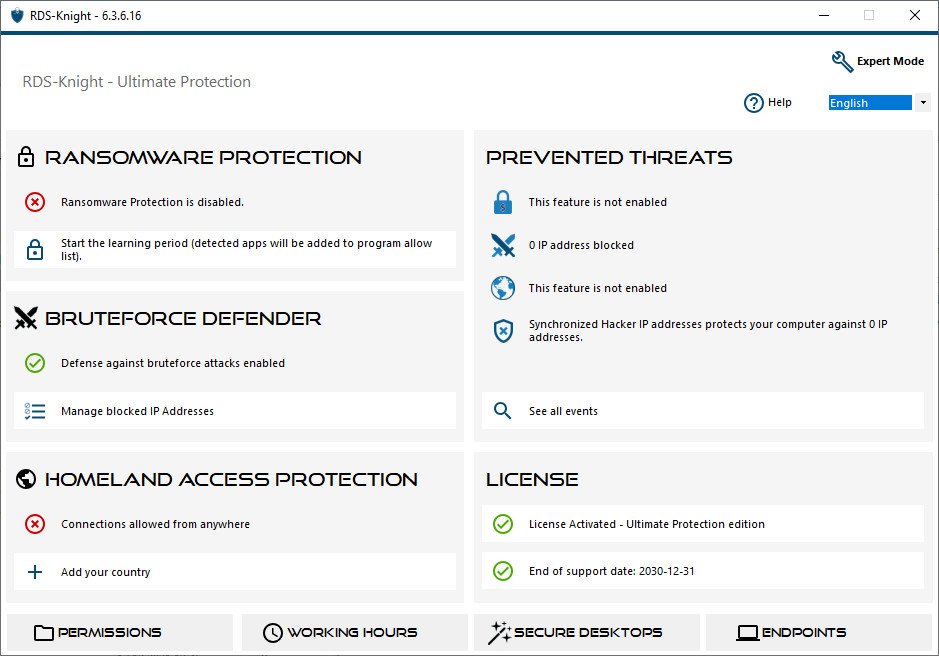Click Connections allowed from anywhere text
939x656 pixels.
[155, 524]
